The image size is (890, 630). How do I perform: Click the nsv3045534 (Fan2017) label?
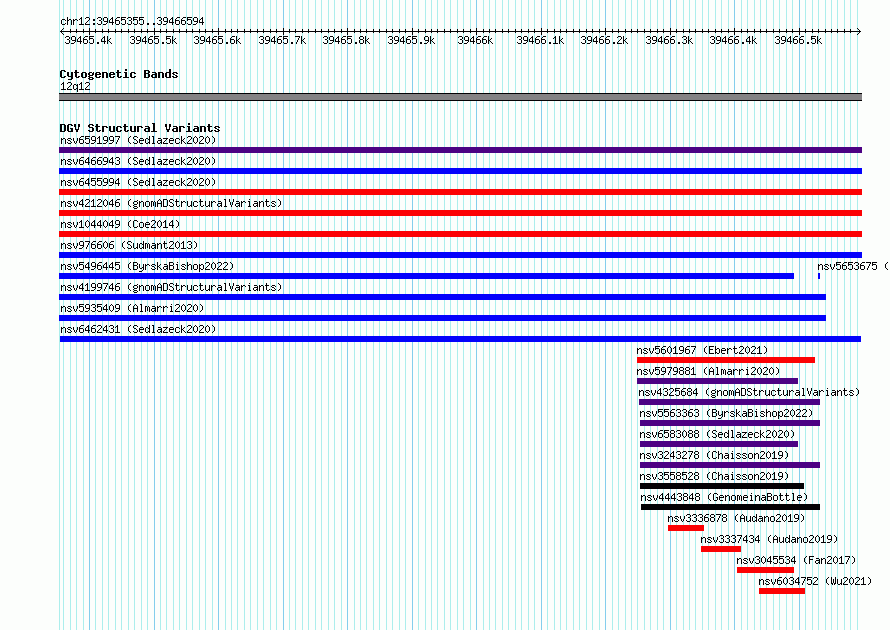tap(796, 560)
